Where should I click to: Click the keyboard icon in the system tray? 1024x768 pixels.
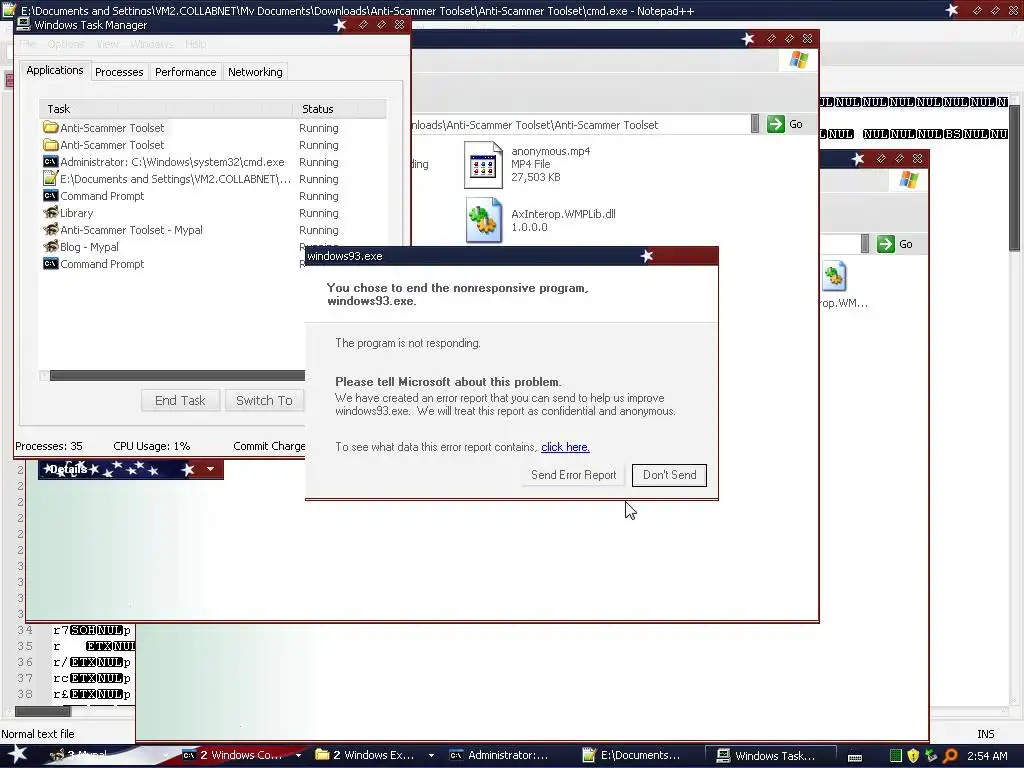[855, 757]
